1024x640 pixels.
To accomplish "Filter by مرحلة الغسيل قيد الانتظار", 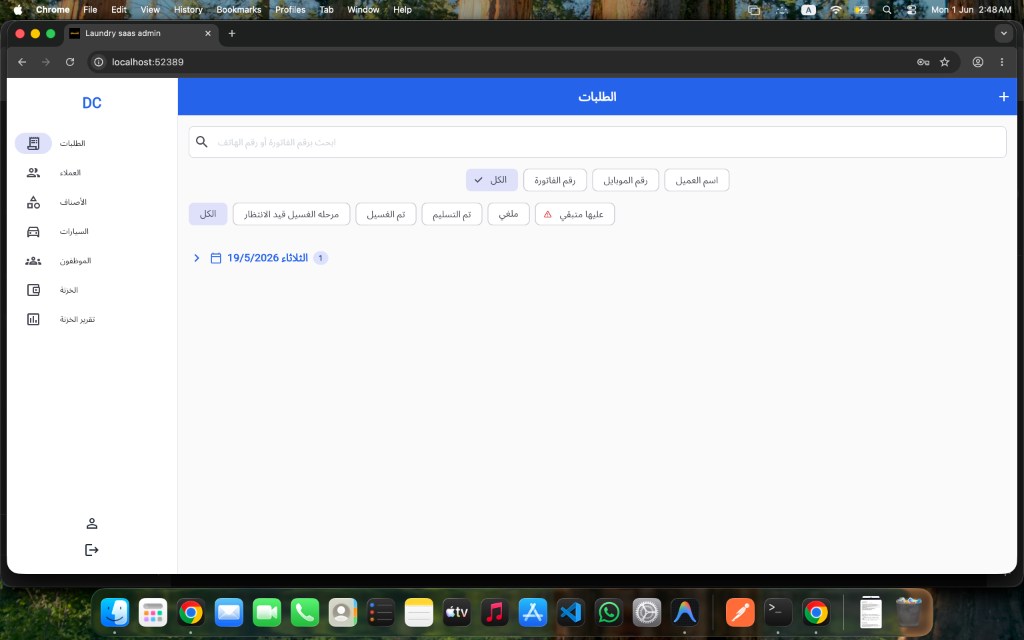I will click(x=291, y=214).
